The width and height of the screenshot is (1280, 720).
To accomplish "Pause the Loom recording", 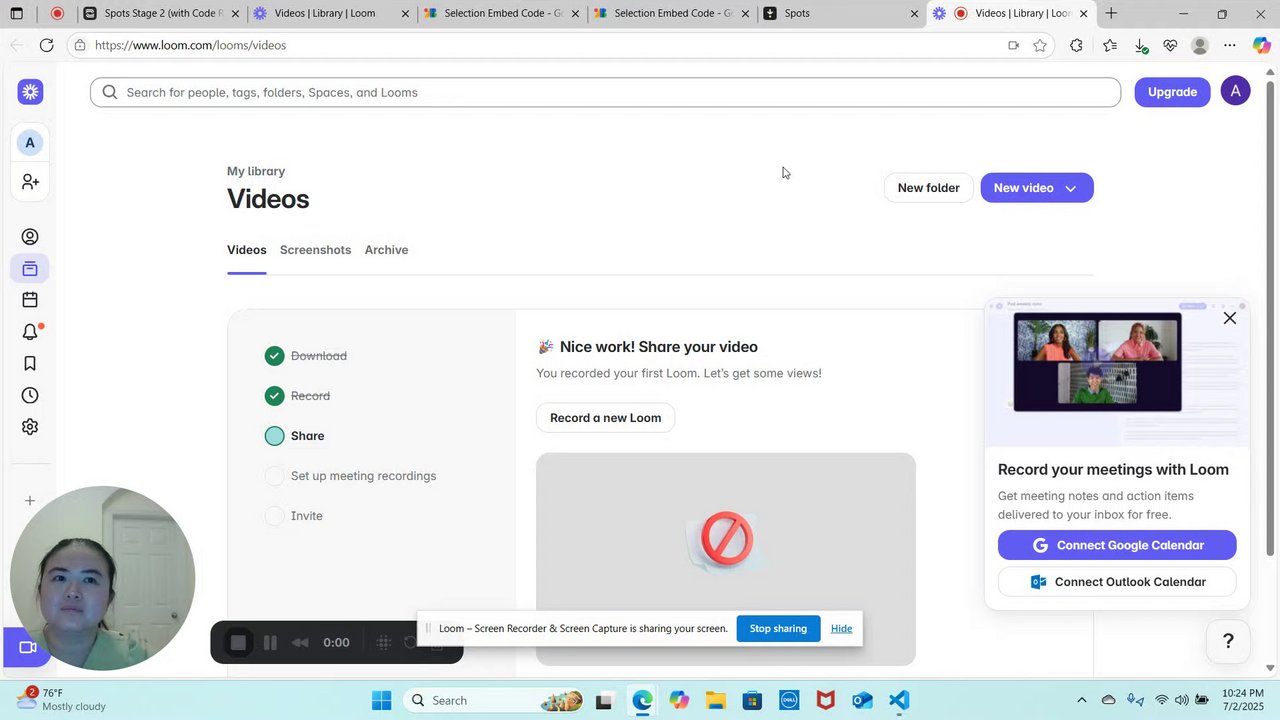I will [x=270, y=643].
